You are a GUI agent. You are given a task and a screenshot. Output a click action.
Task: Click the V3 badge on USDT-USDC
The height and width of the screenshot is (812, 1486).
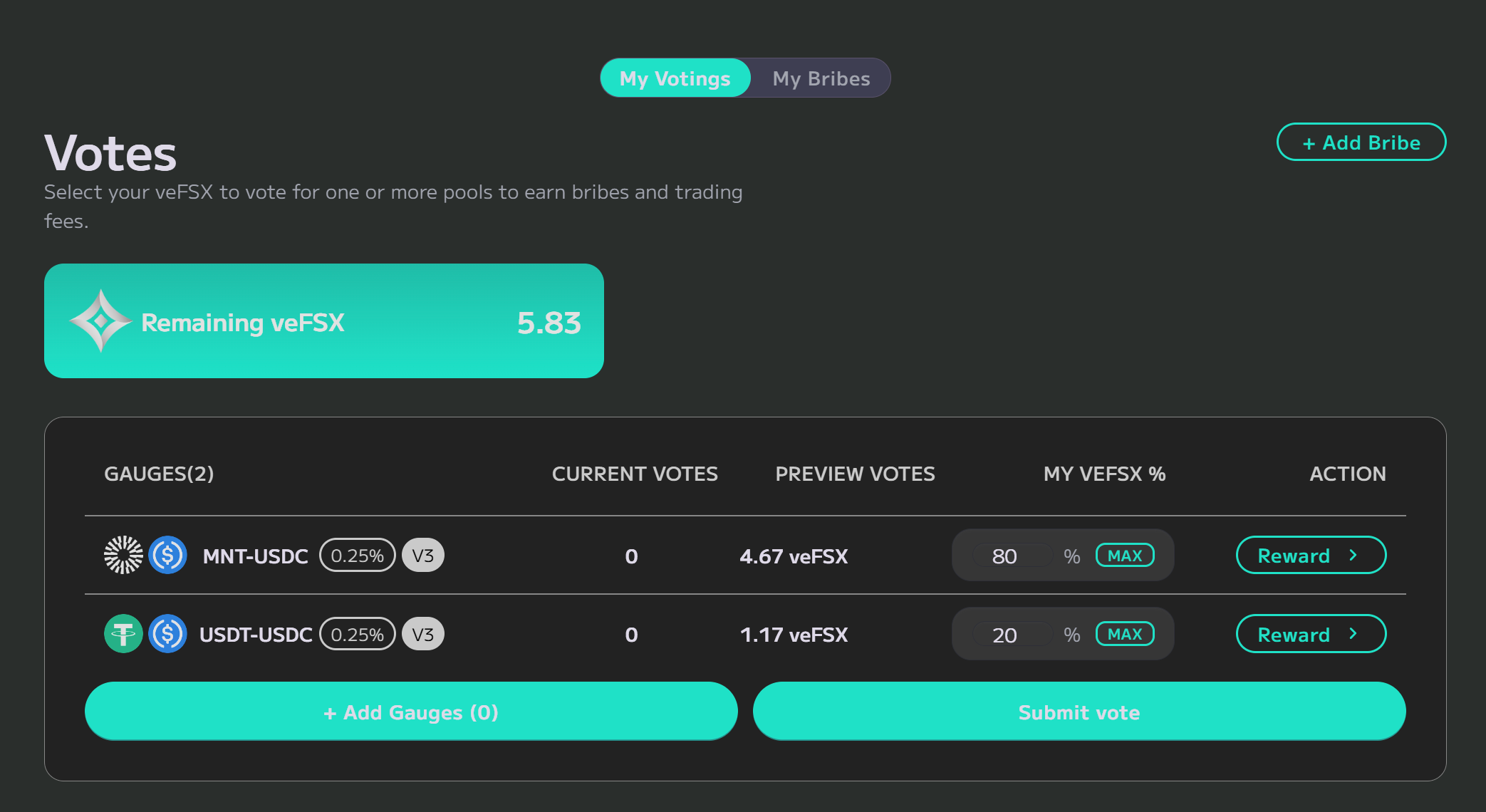(x=423, y=634)
